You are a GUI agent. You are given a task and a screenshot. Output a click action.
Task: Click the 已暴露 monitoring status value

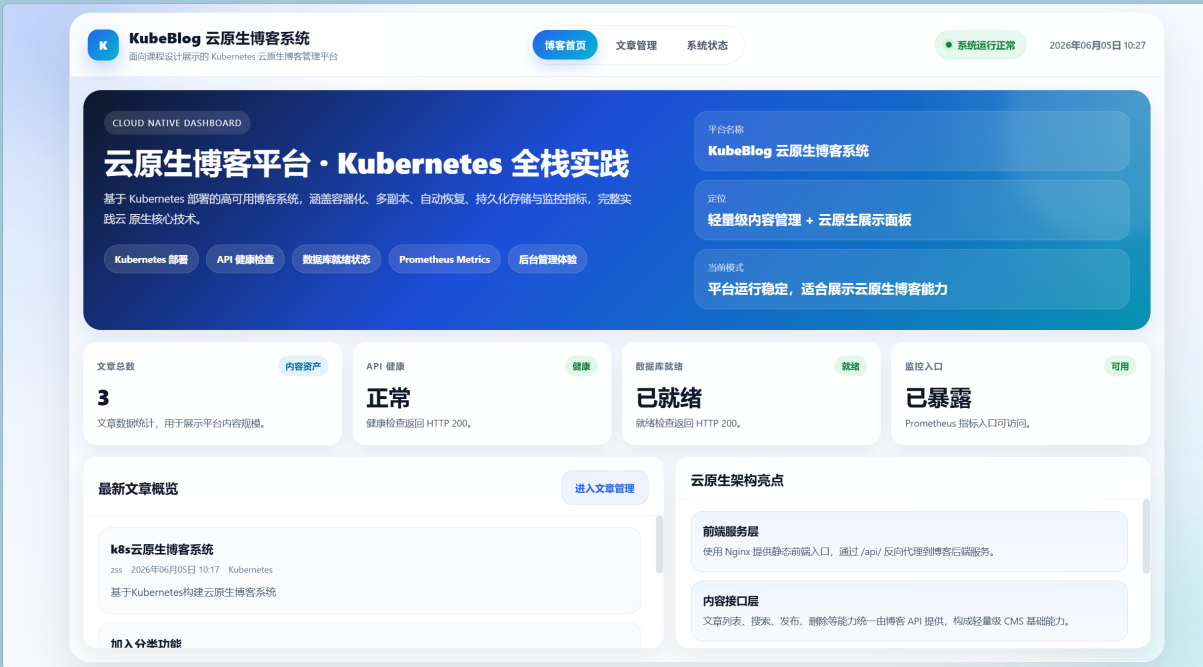point(938,398)
